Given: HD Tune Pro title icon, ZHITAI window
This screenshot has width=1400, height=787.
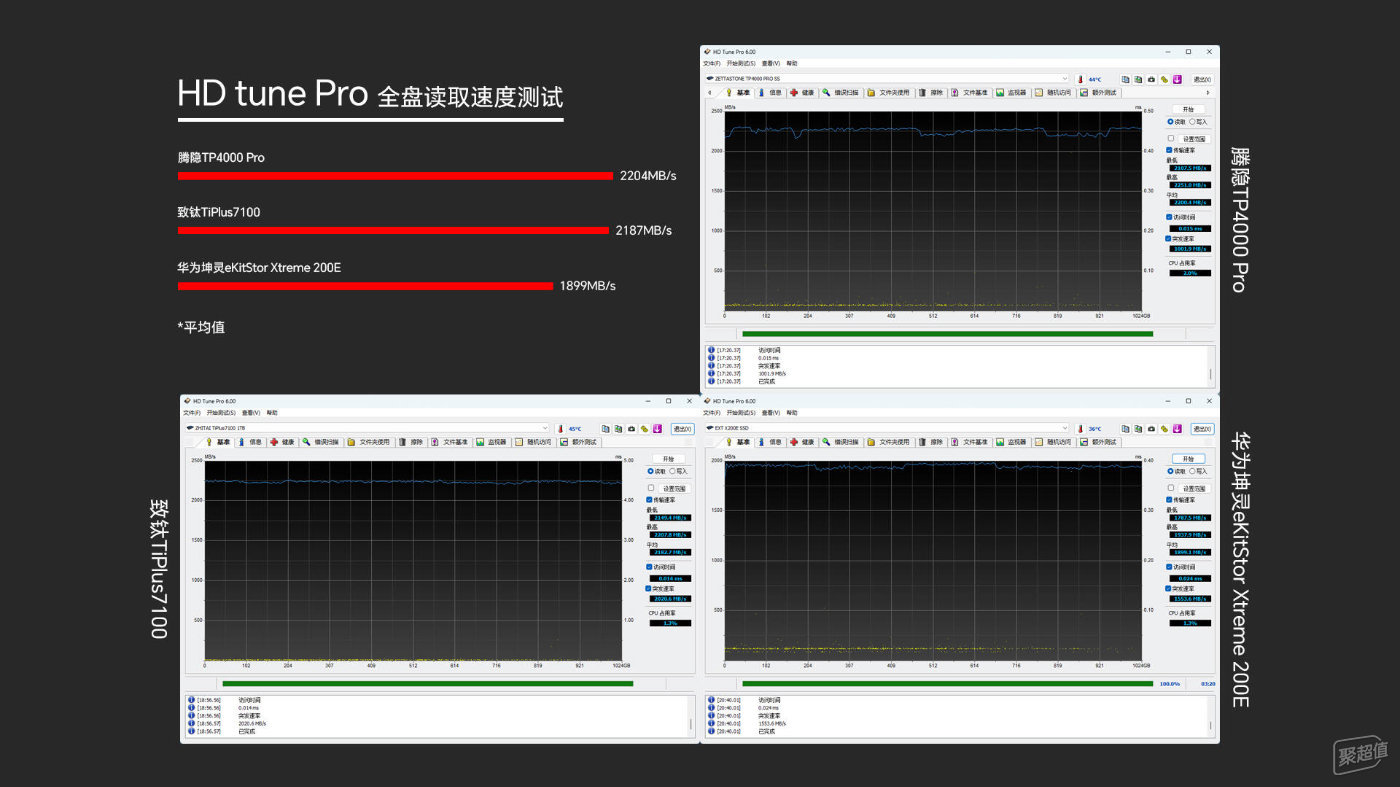Looking at the screenshot, I should 187,401.
